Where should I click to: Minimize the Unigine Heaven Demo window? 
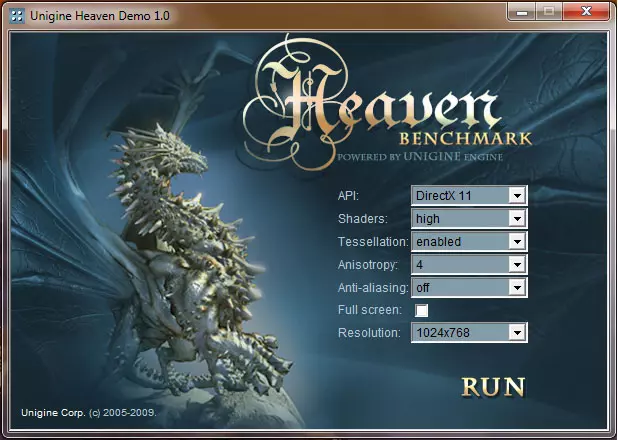521,11
